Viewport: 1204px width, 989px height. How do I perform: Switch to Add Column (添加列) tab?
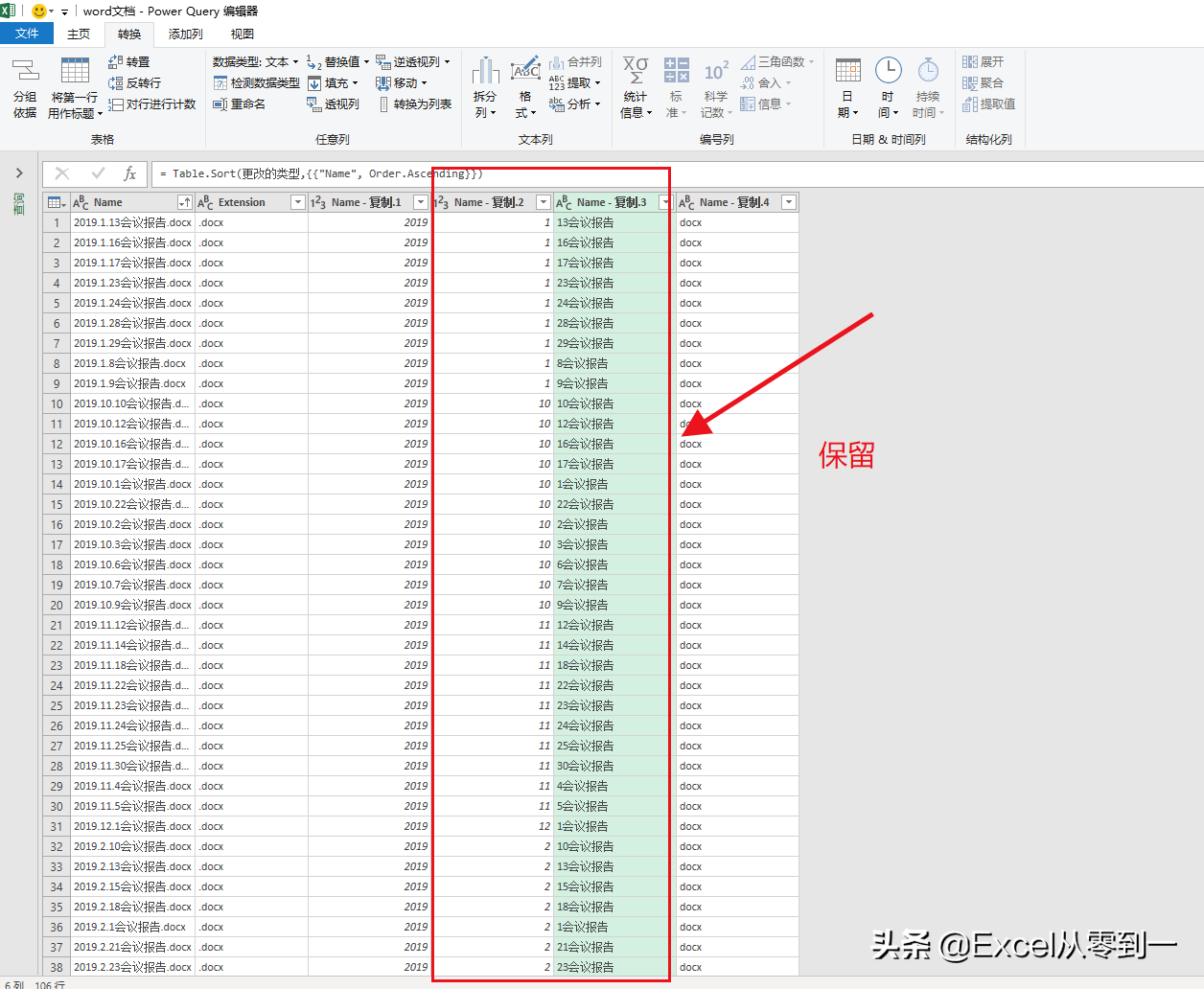(186, 34)
